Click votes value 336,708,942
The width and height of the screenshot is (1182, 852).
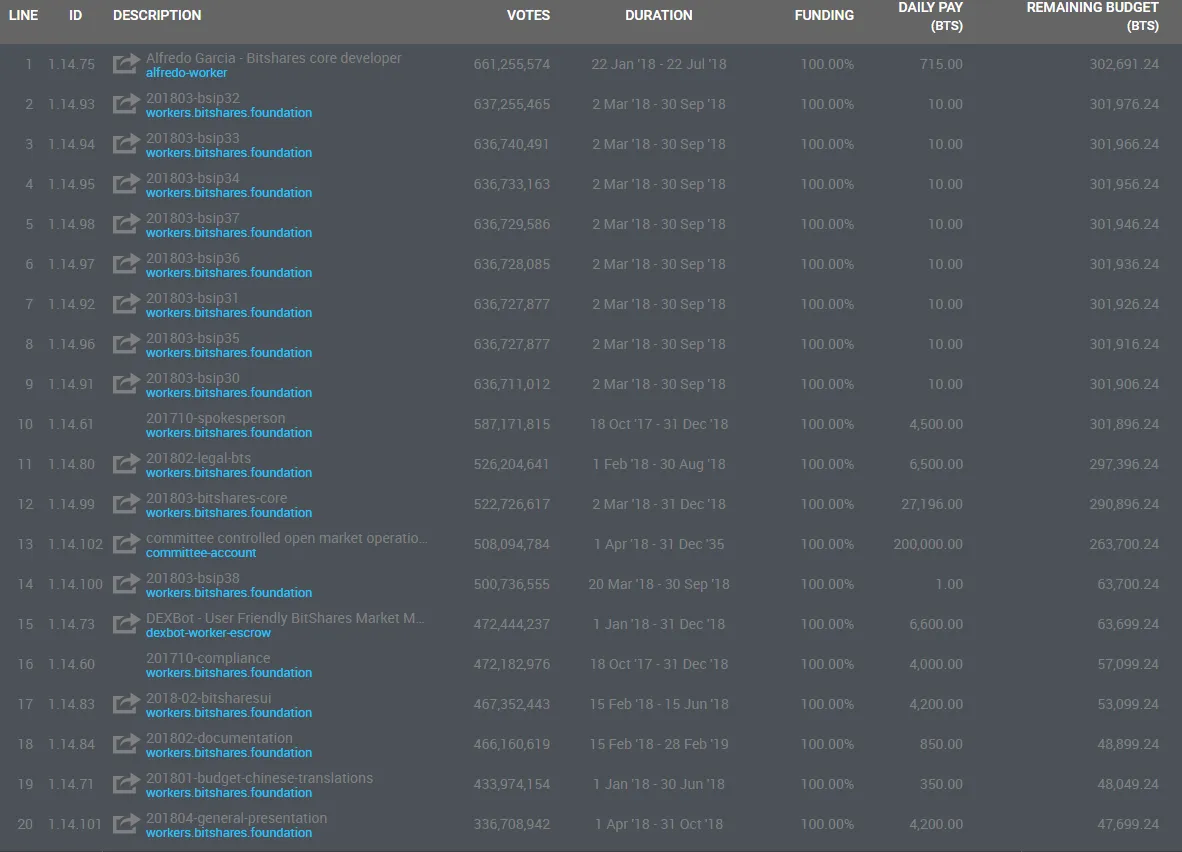512,825
